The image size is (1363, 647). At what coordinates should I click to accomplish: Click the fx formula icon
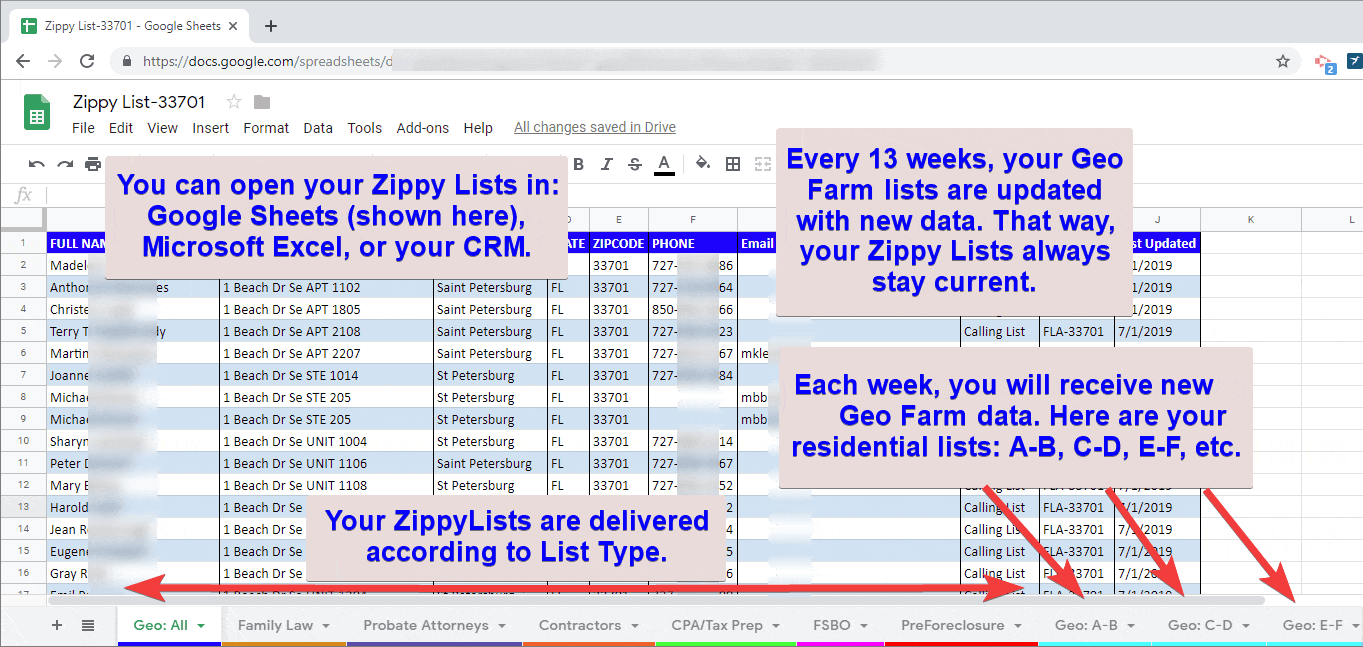(24, 195)
